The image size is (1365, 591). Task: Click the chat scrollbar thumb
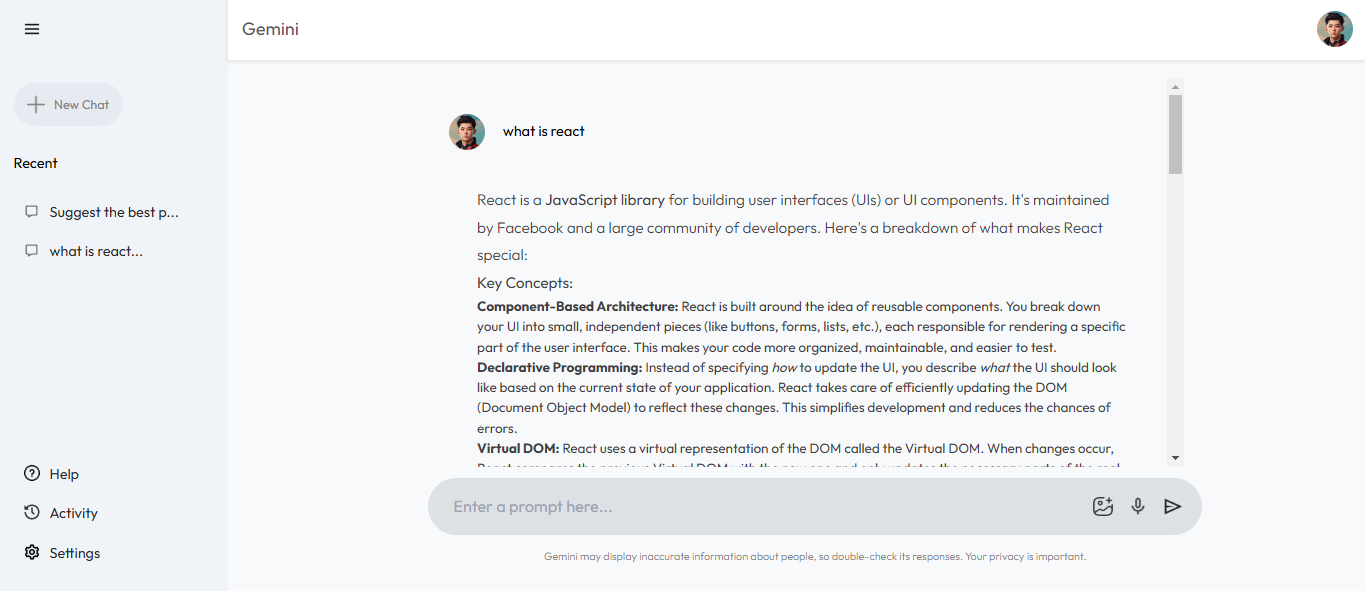coord(1176,135)
